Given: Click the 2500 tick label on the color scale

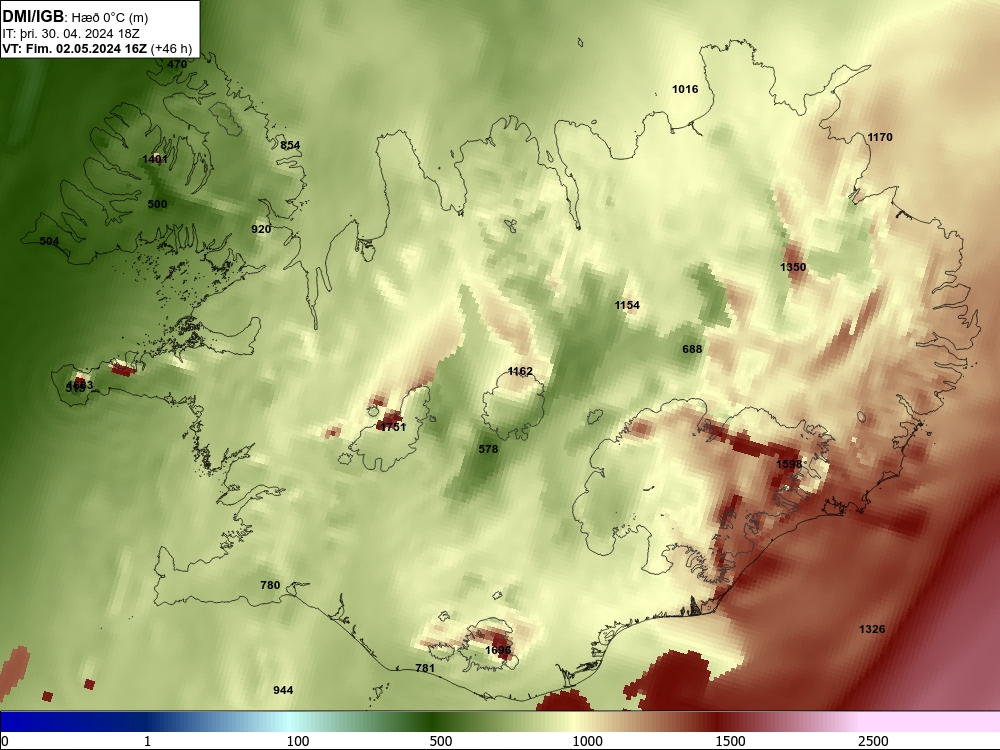Looking at the screenshot, I should click(x=873, y=741).
